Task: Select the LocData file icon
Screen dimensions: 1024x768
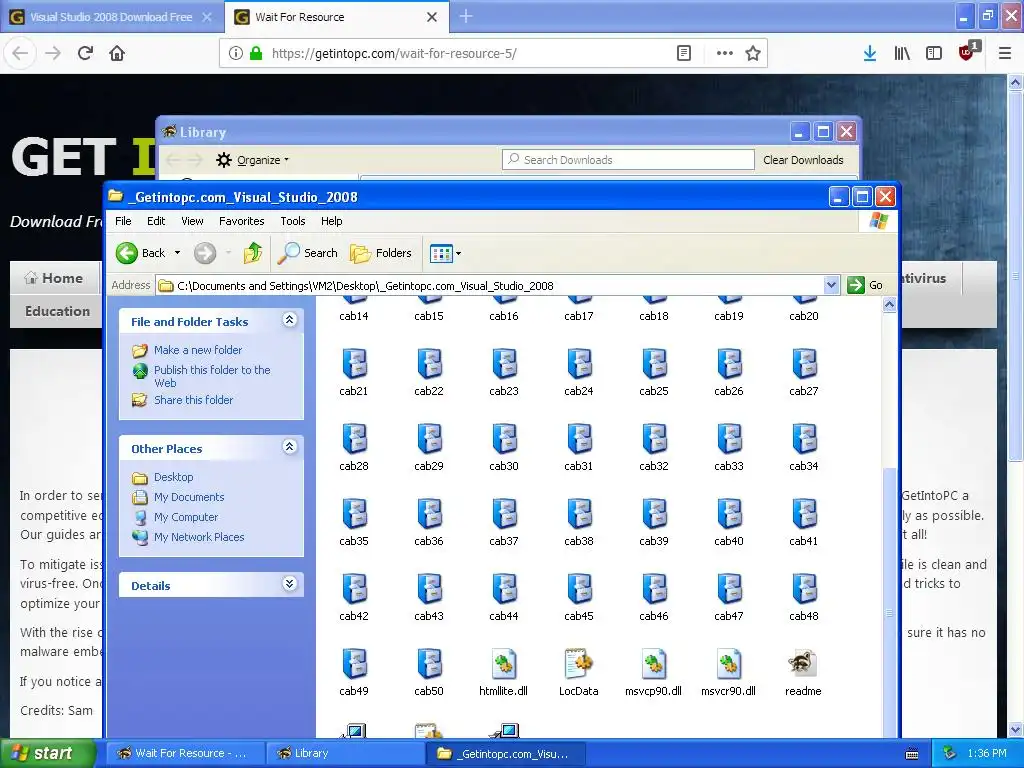Action: [x=579, y=664]
